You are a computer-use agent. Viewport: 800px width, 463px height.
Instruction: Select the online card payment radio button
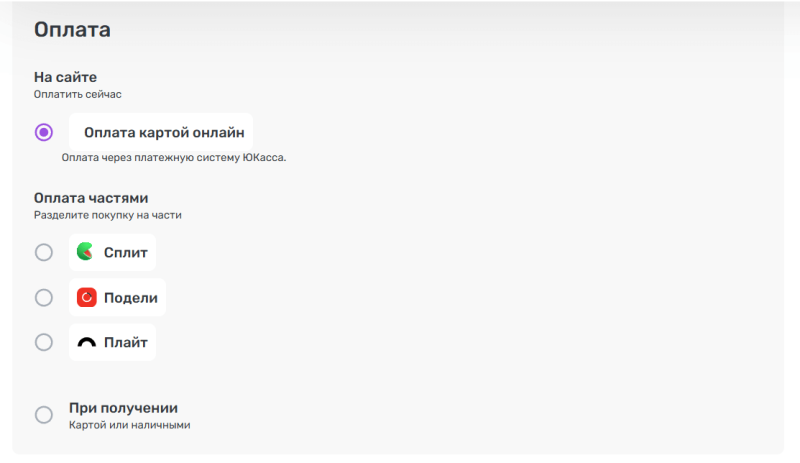pos(44,132)
